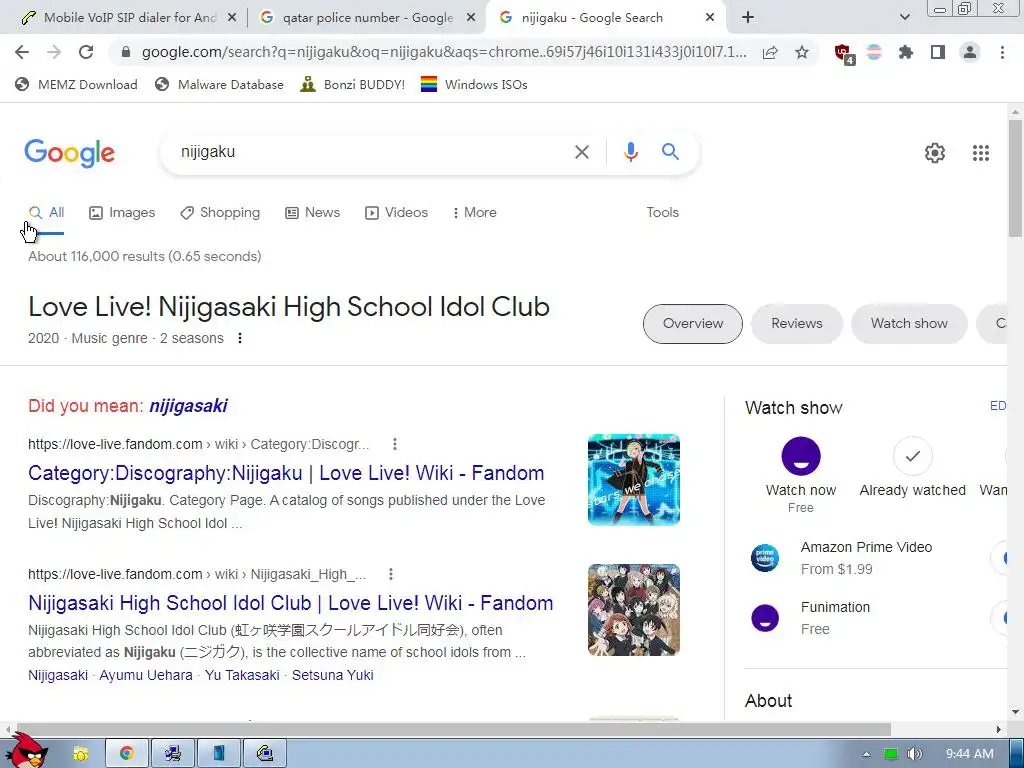Go back with the browser back arrow
Image resolution: width=1024 pixels, height=768 pixels.
(22, 52)
